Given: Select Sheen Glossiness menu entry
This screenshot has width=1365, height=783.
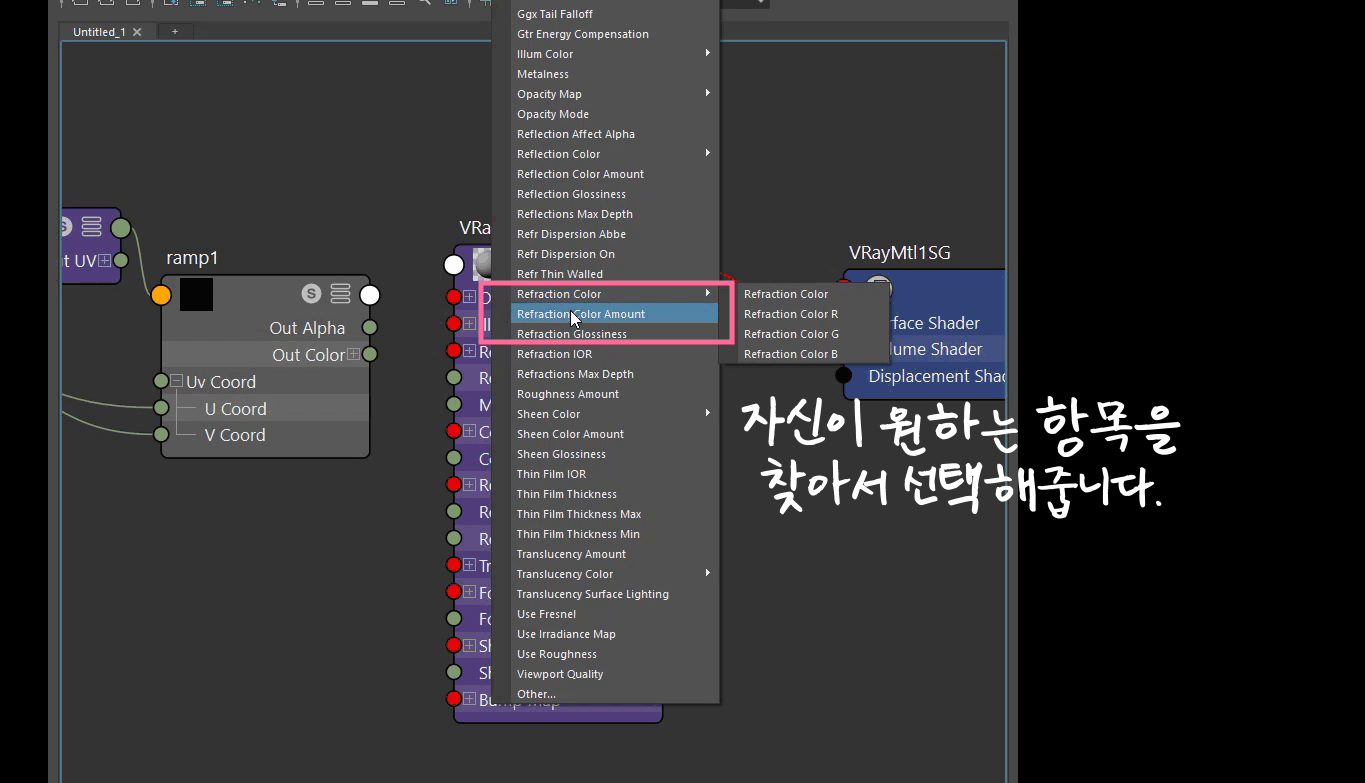Looking at the screenshot, I should 615,454.
